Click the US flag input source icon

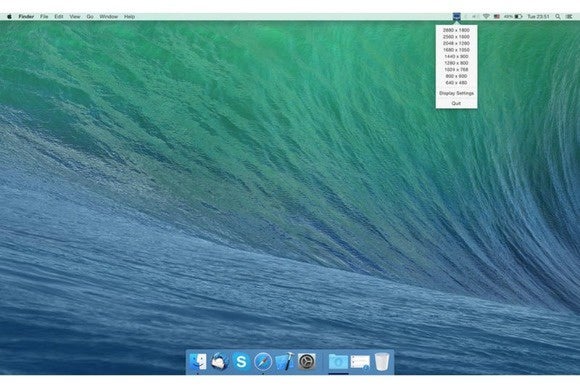[x=497, y=17]
